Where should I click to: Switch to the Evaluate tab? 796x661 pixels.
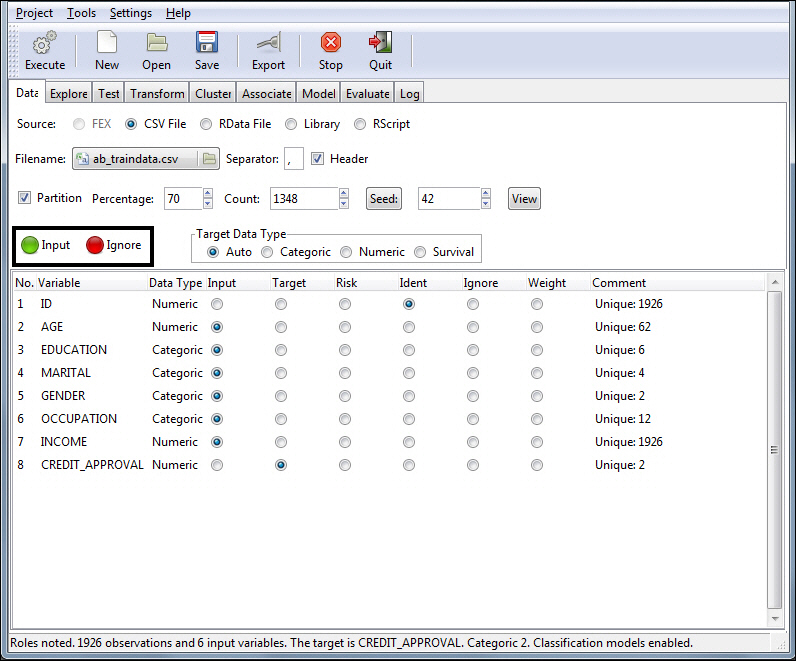click(368, 94)
